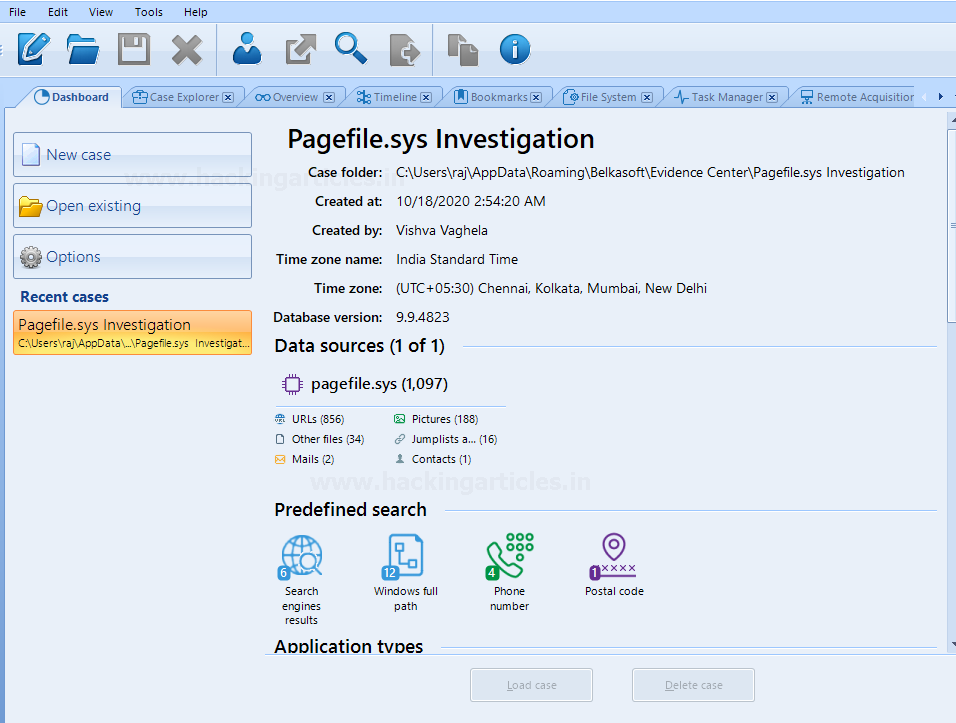Open Postal code predefined search

coord(614,565)
